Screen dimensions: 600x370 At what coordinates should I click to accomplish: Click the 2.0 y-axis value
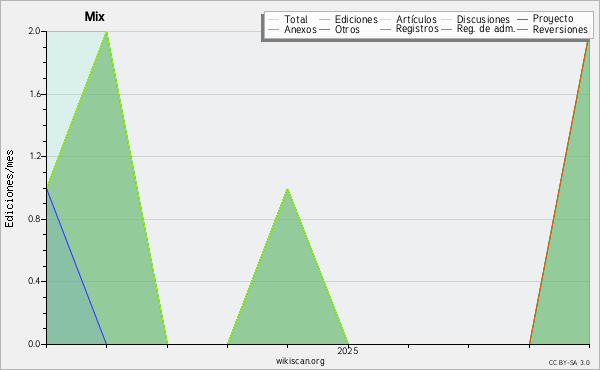pyautogui.click(x=34, y=31)
